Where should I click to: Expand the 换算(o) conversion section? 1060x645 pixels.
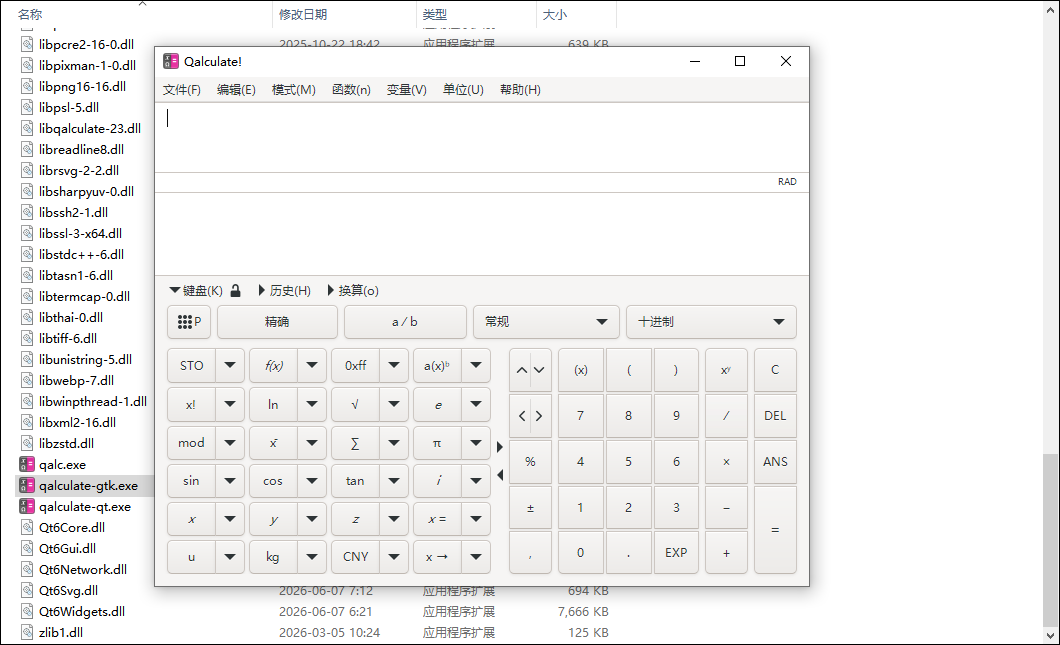point(353,291)
